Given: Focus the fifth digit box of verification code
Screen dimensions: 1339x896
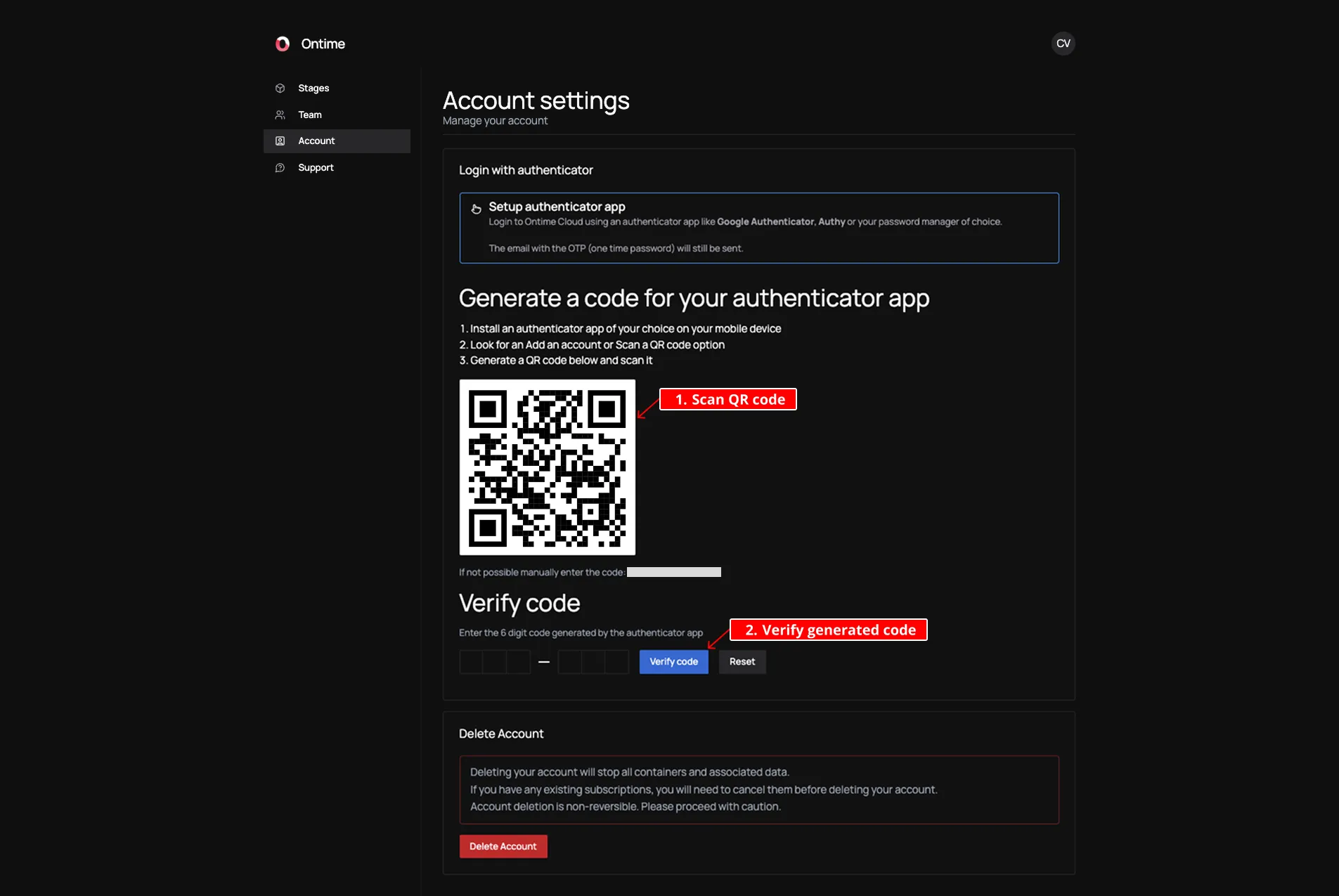Looking at the screenshot, I should (593, 662).
